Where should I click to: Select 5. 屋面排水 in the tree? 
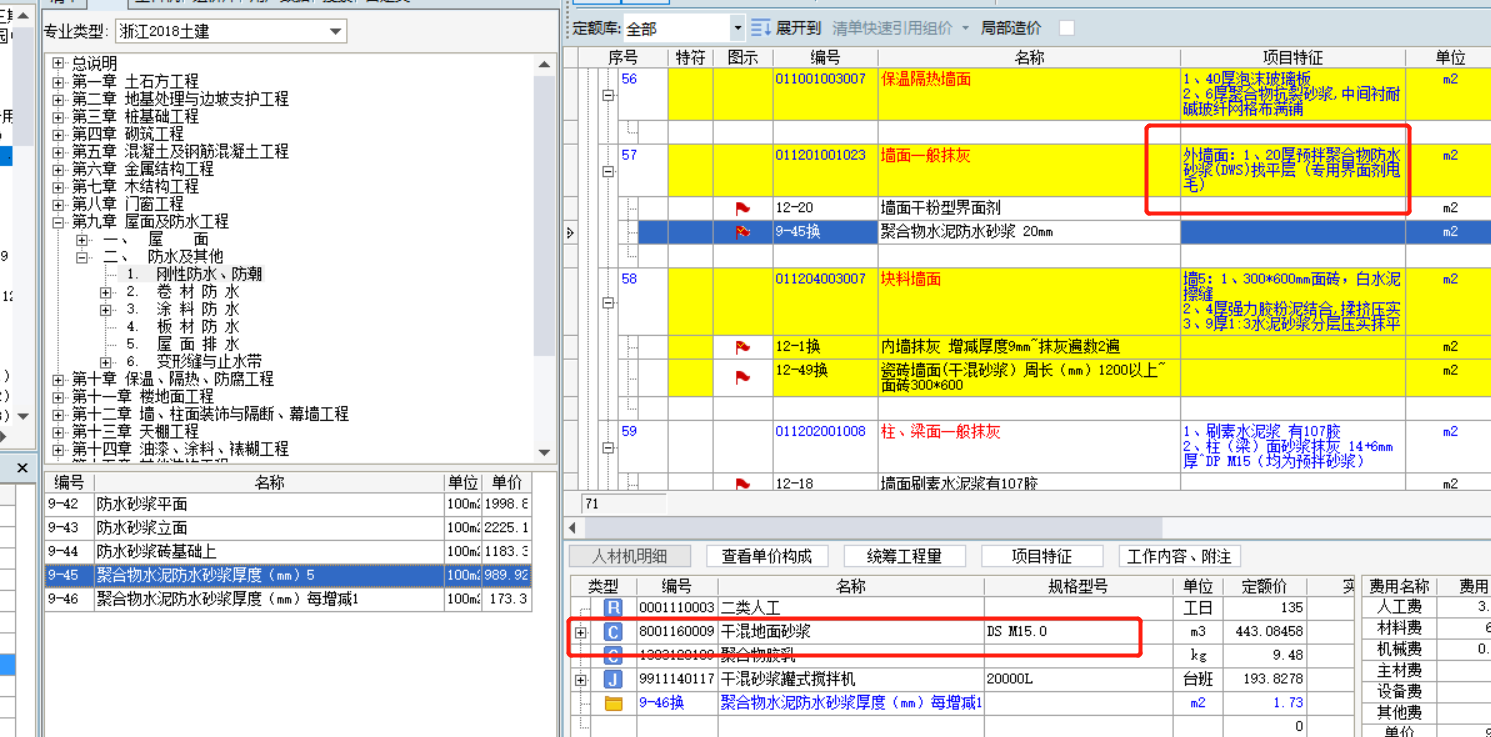click(x=183, y=344)
